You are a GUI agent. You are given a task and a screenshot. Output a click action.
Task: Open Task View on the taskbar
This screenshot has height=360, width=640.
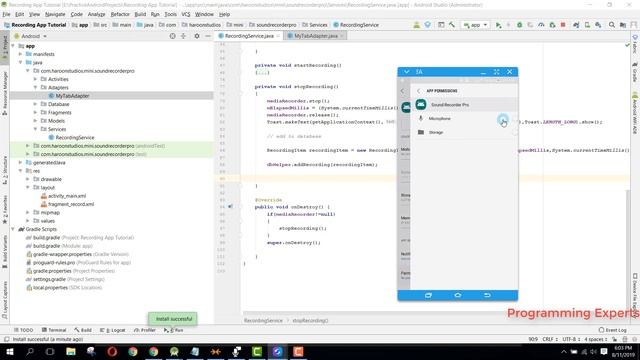coord(50,351)
